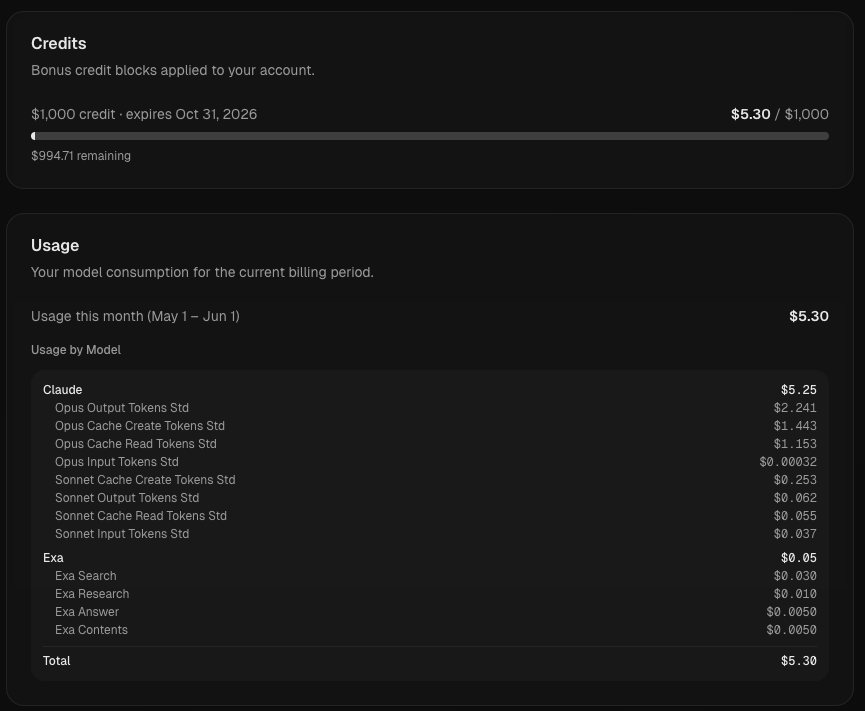The image size is (865, 711).
Task: Click the Exa Answer line item
Action: (x=436, y=612)
